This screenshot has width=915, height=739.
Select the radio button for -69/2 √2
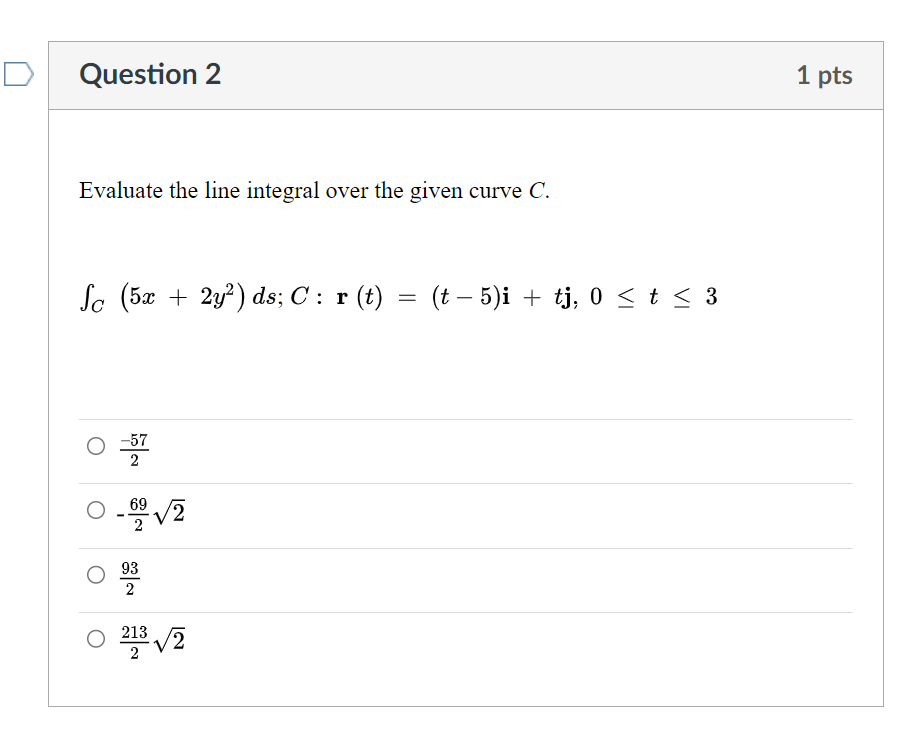click(x=94, y=508)
